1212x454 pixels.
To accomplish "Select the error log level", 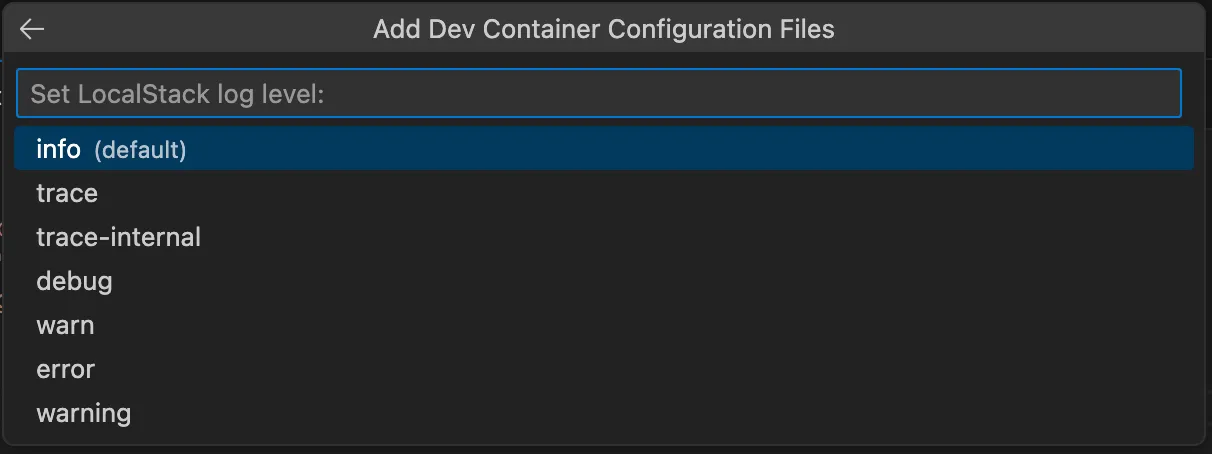I will (x=65, y=369).
